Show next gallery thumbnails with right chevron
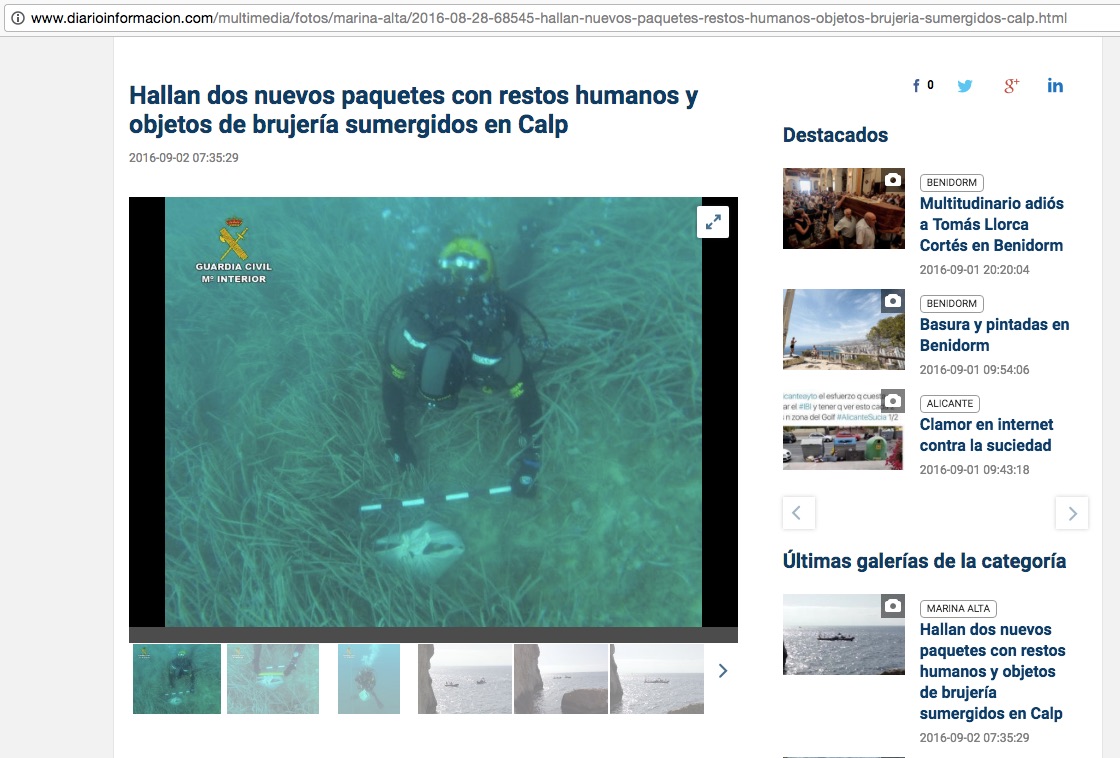Image resolution: width=1120 pixels, height=758 pixels. pos(723,671)
